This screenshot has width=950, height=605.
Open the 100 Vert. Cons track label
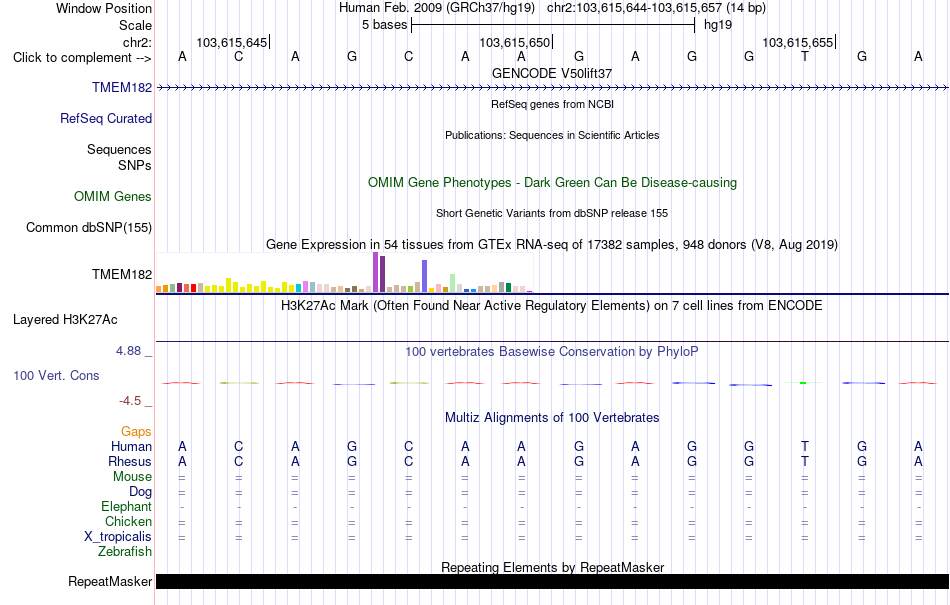click(x=56, y=375)
